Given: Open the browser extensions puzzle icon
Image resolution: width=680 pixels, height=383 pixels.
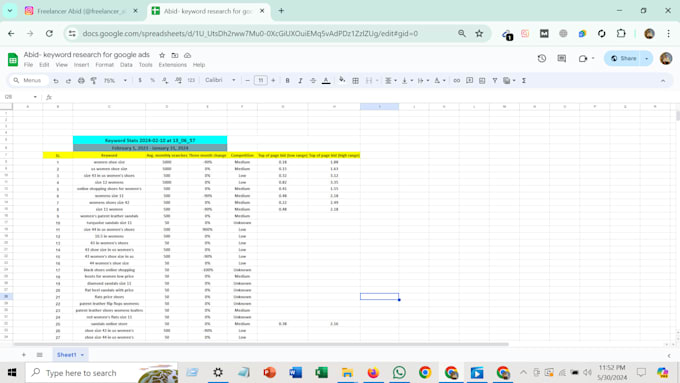Looking at the screenshot, I should 621,33.
